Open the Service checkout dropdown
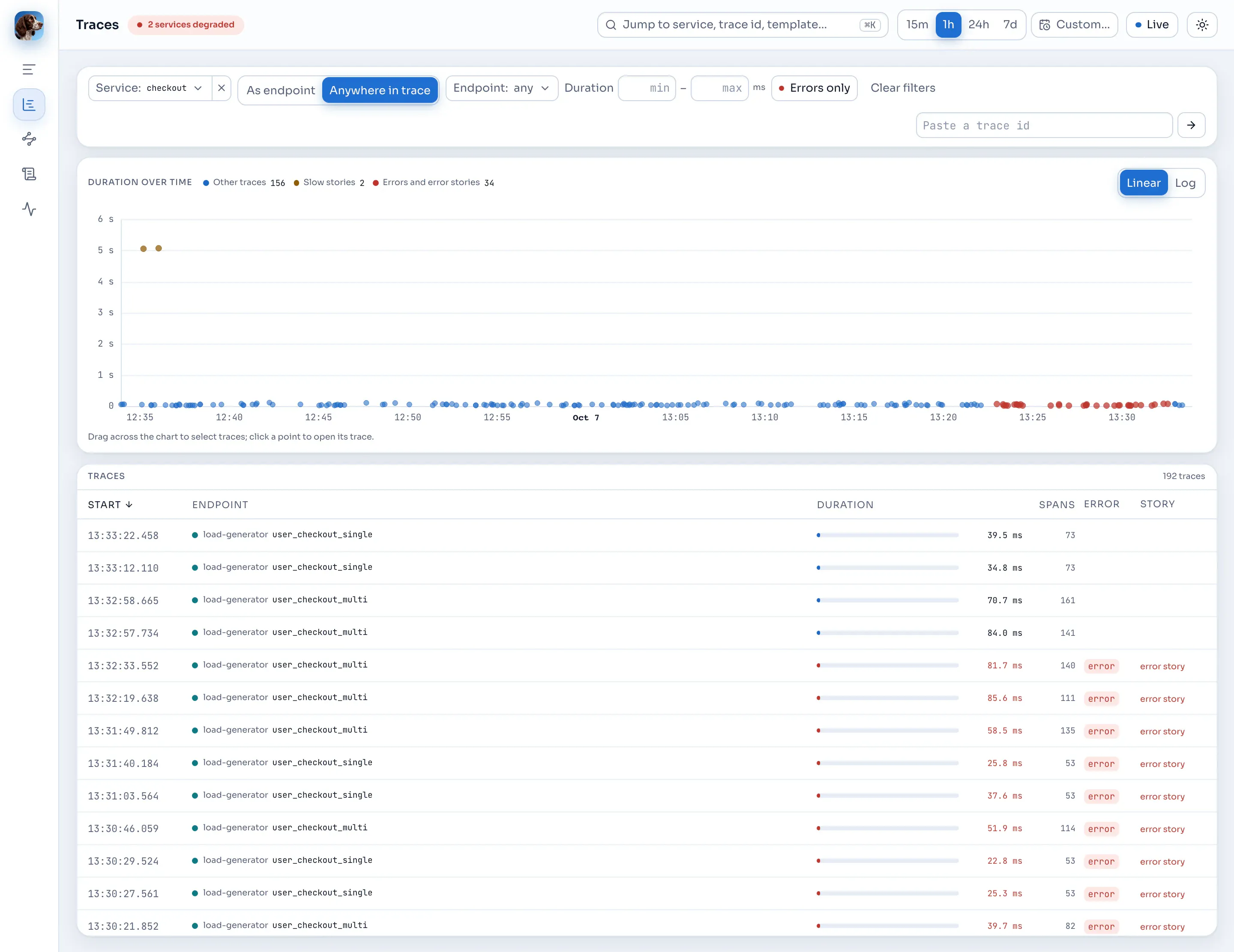Image resolution: width=1234 pixels, height=952 pixels. coord(150,88)
